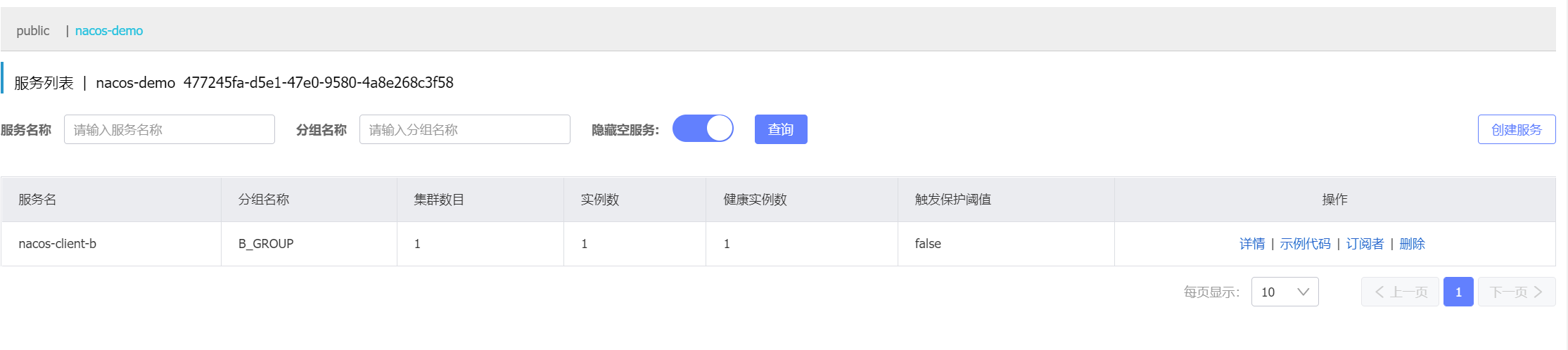Click the 服务名 column header
This screenshot has height=350, width=1568.
pyautogui.click(x=37, y=200)
